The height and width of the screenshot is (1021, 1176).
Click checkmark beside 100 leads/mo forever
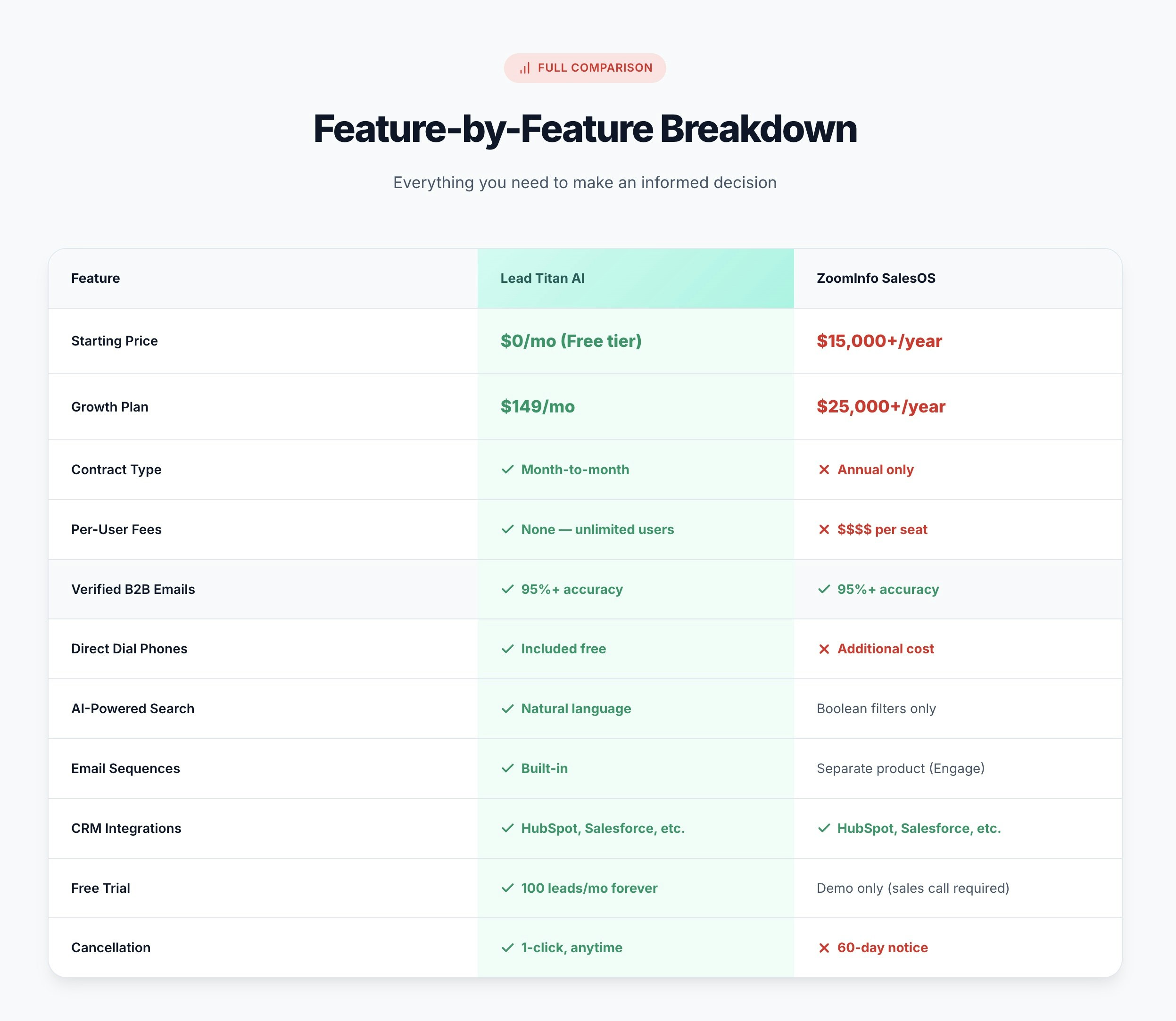[x=507, y=888]
